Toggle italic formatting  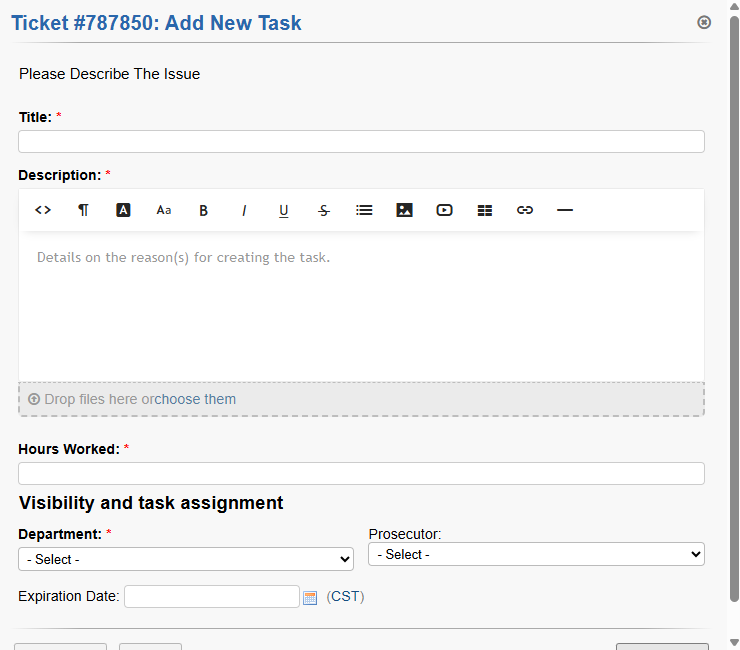coord(244,210)
